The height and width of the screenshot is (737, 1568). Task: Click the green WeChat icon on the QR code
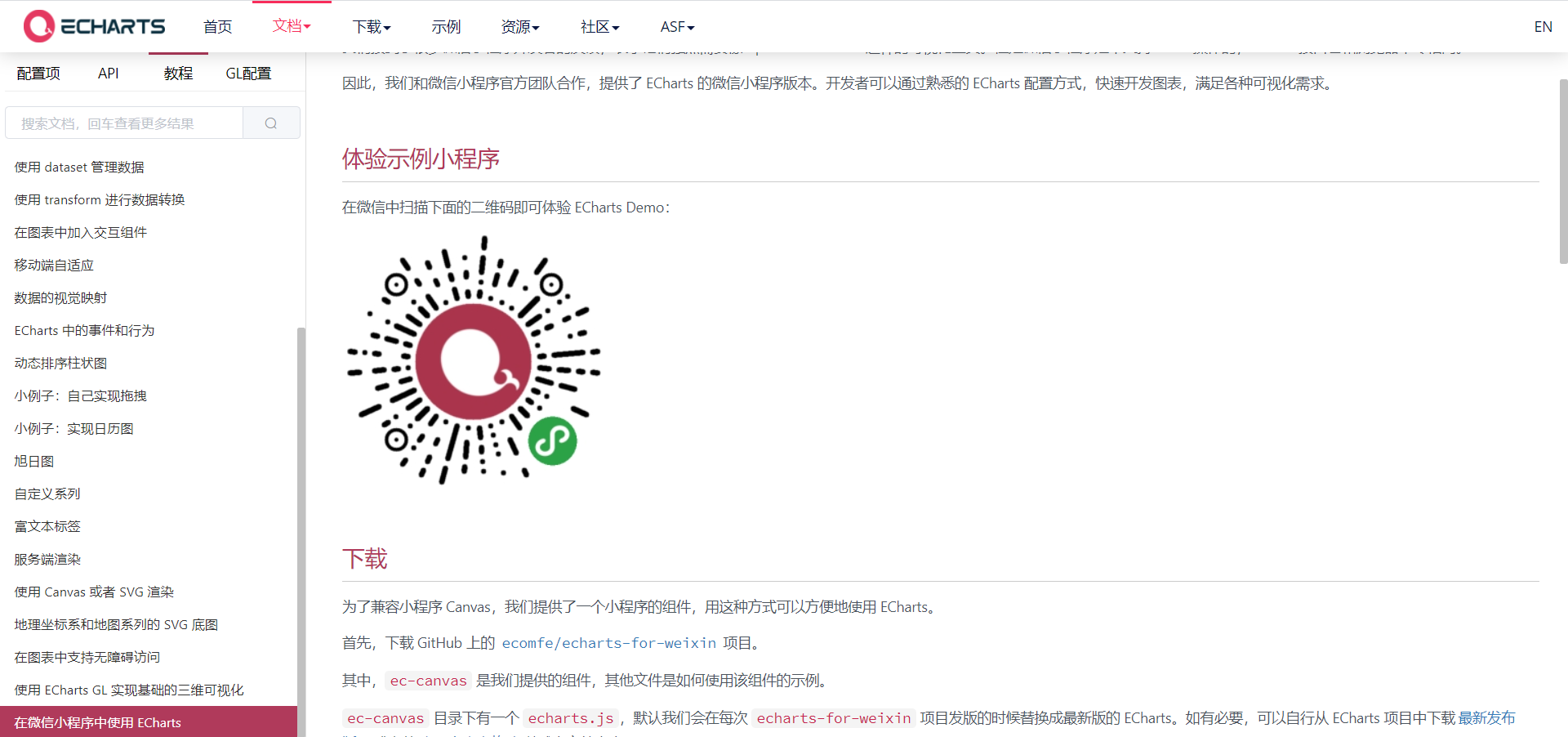(x=553, y=440)
